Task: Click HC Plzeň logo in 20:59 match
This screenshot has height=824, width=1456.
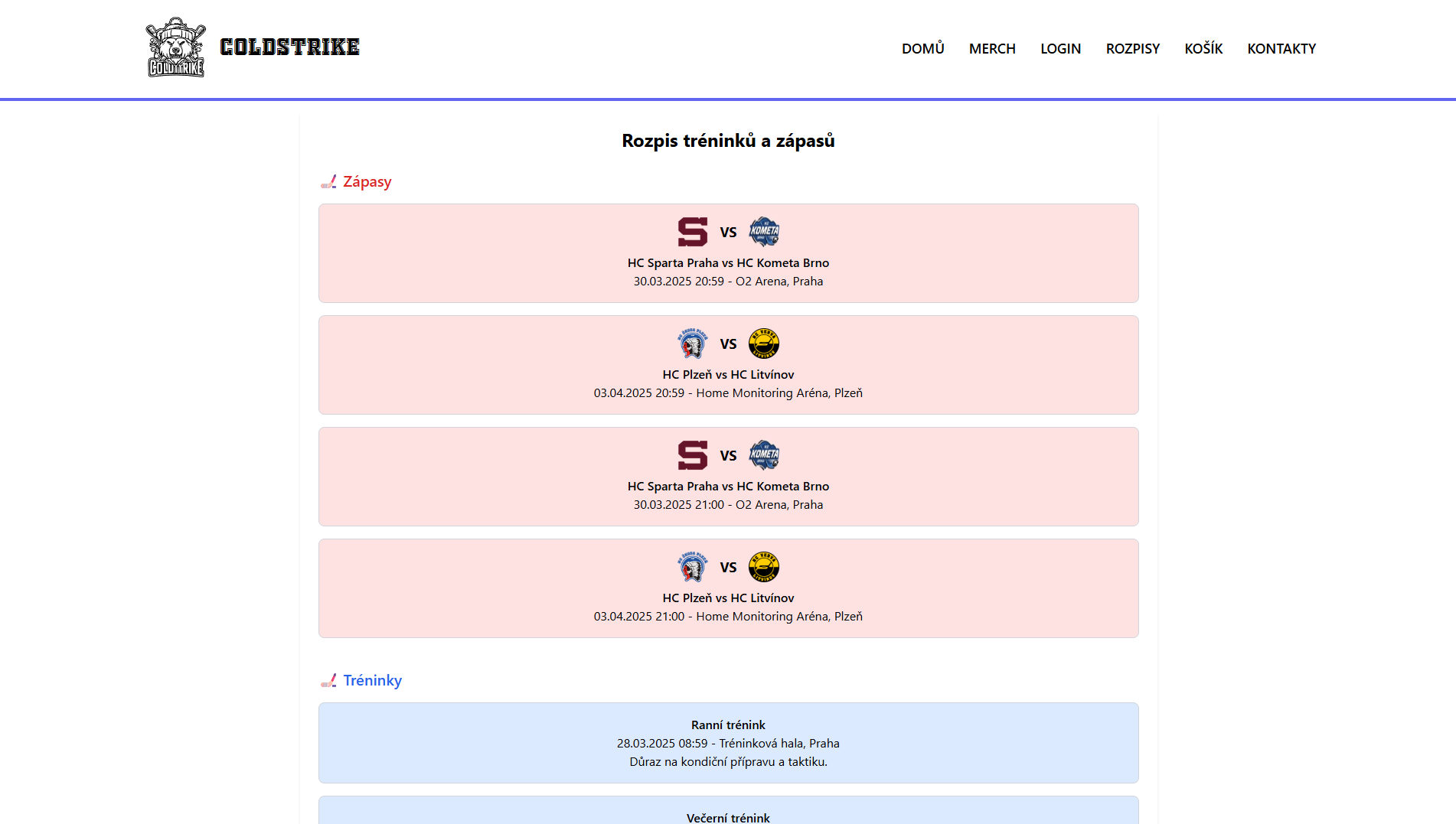Action: [x=693, y=344]
